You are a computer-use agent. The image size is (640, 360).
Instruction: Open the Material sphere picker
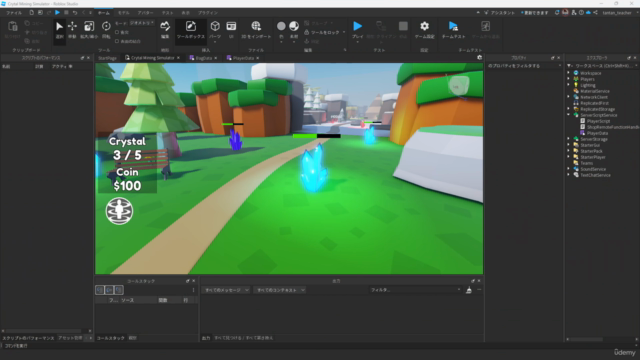(x=294, y=27)
